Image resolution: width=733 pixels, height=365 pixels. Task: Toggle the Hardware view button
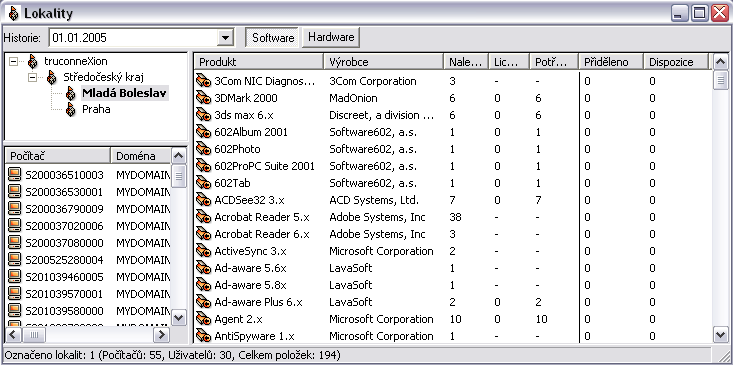coord(331,37)
